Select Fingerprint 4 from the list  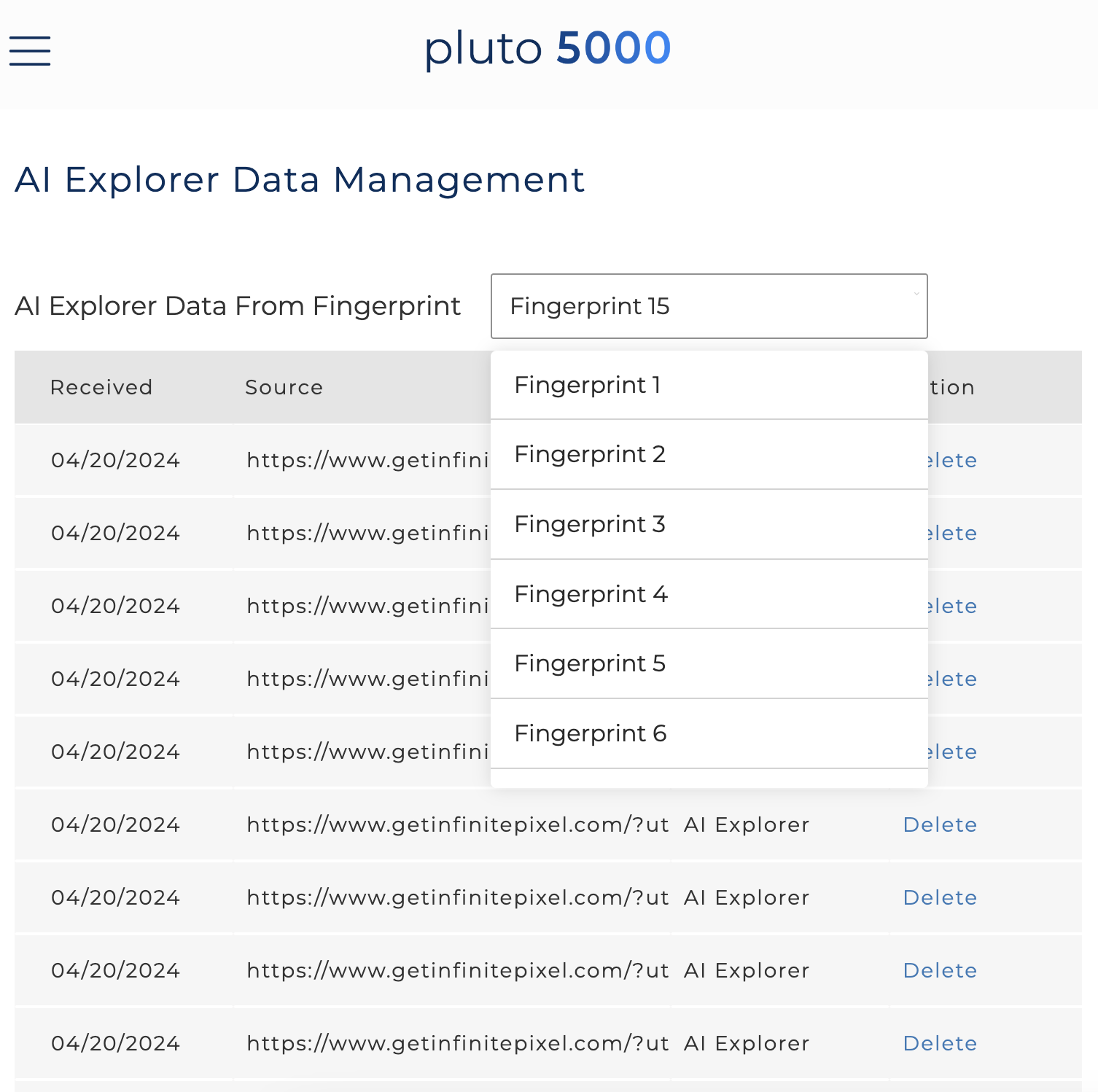pos(709,594)
